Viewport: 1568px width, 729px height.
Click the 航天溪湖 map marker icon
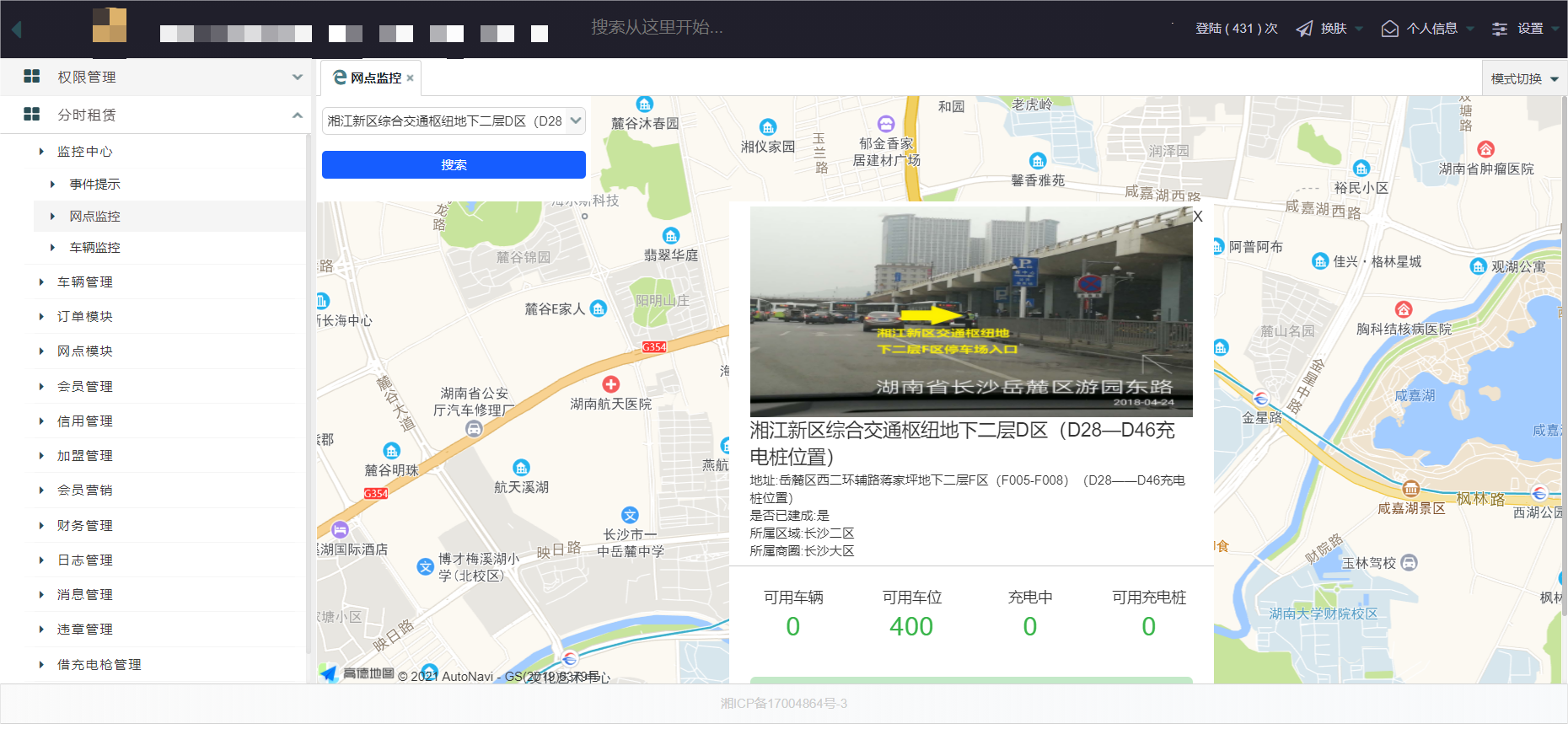522,468
